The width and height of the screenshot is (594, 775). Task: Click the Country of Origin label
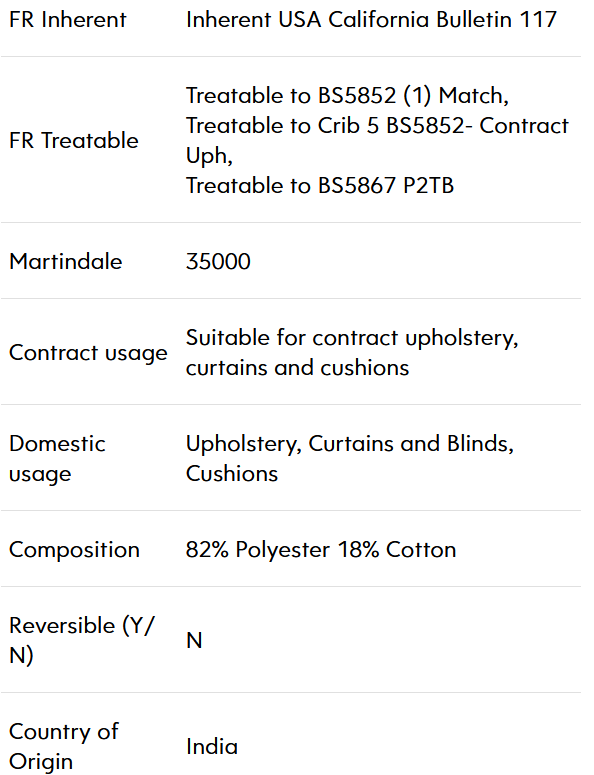tap(64, 746)
